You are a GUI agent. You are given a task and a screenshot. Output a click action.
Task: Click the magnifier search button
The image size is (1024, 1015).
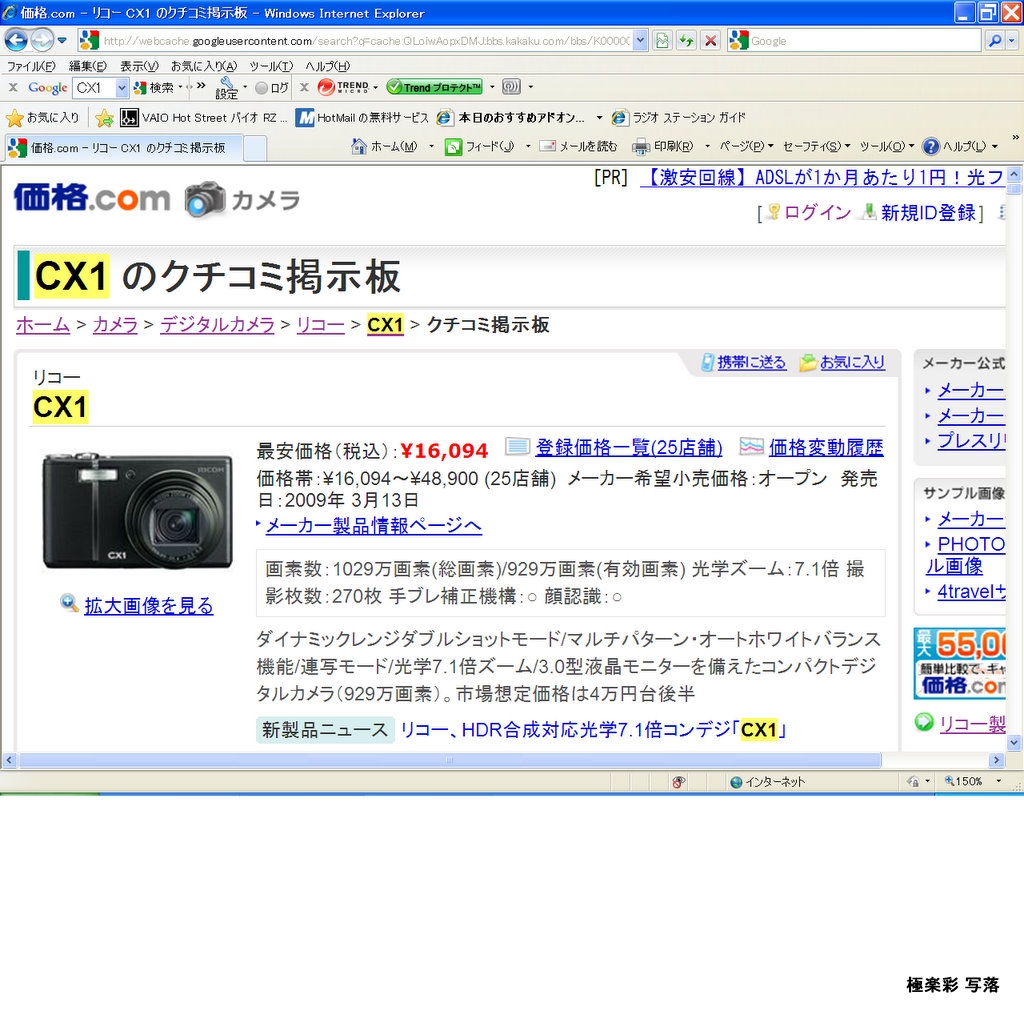(994, 41)
